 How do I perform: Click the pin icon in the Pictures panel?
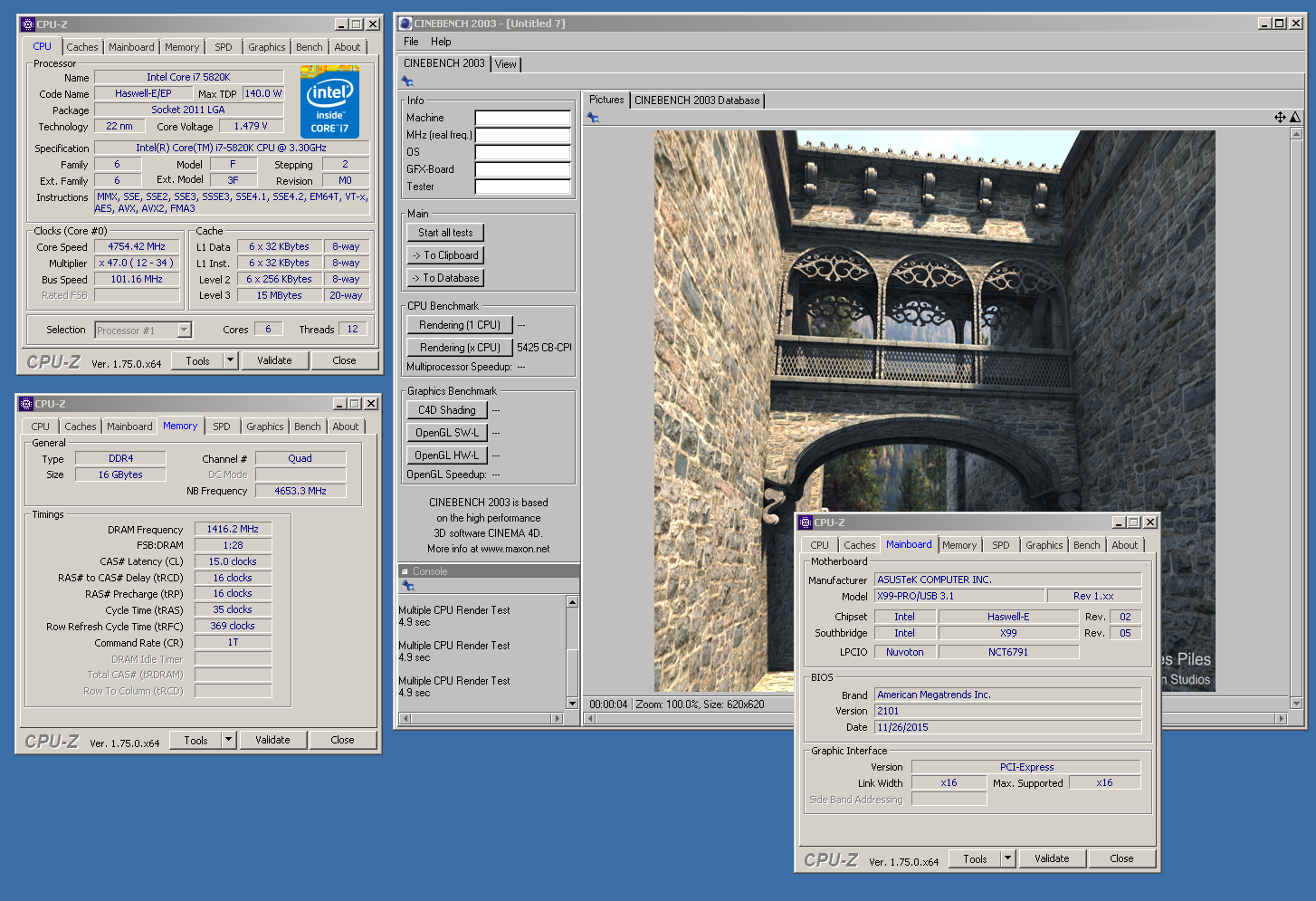tap(593, 118)
